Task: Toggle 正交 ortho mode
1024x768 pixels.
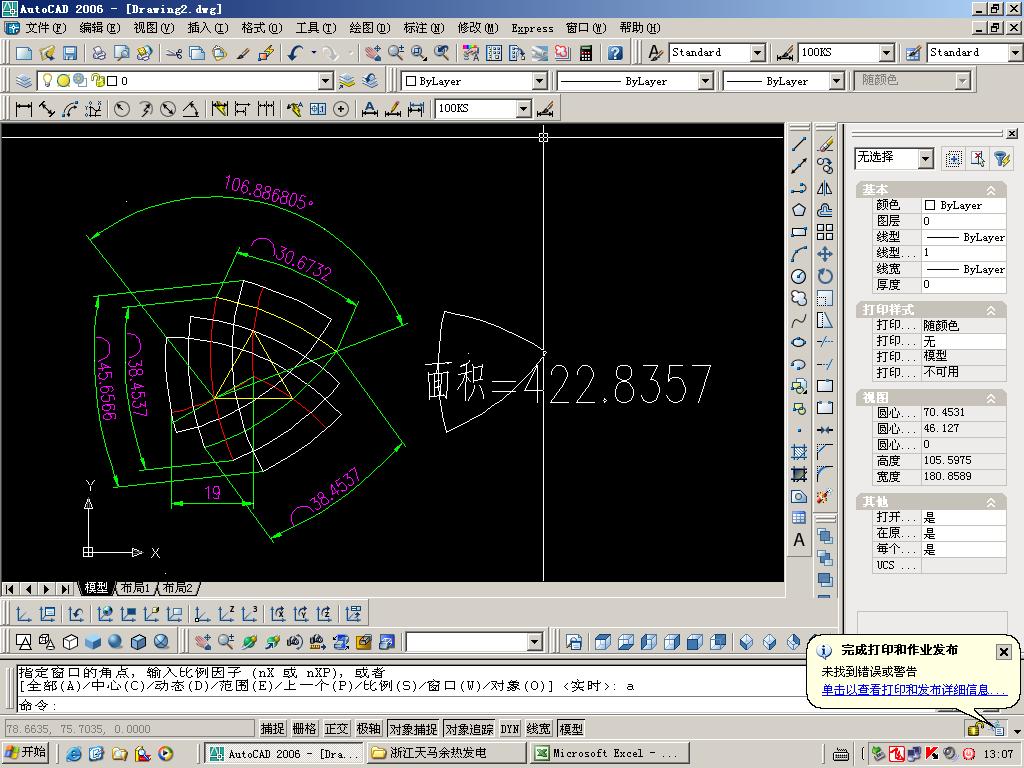Action: 336,729
